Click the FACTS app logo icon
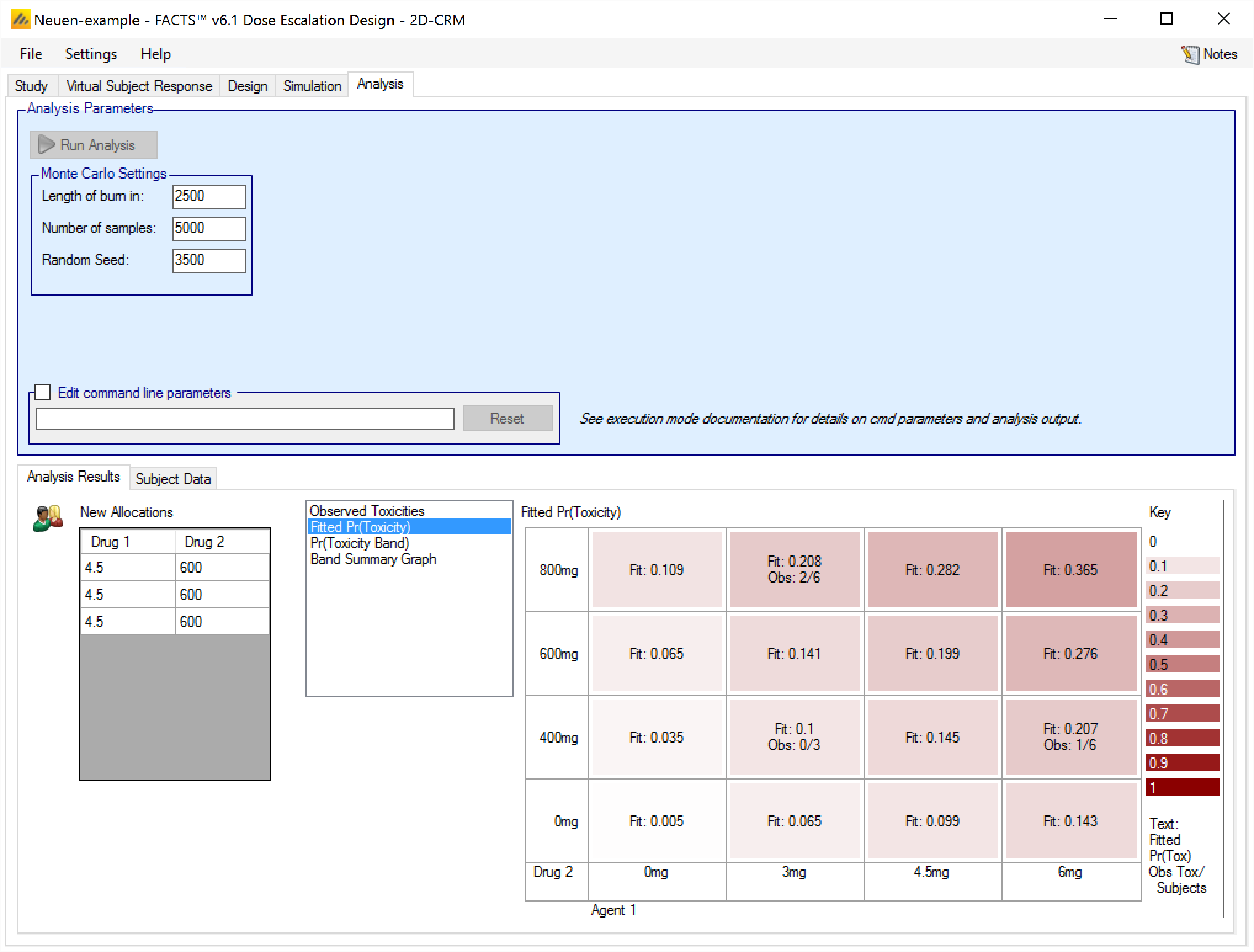Screen dimensions: 1254x952 click(20, 20)
